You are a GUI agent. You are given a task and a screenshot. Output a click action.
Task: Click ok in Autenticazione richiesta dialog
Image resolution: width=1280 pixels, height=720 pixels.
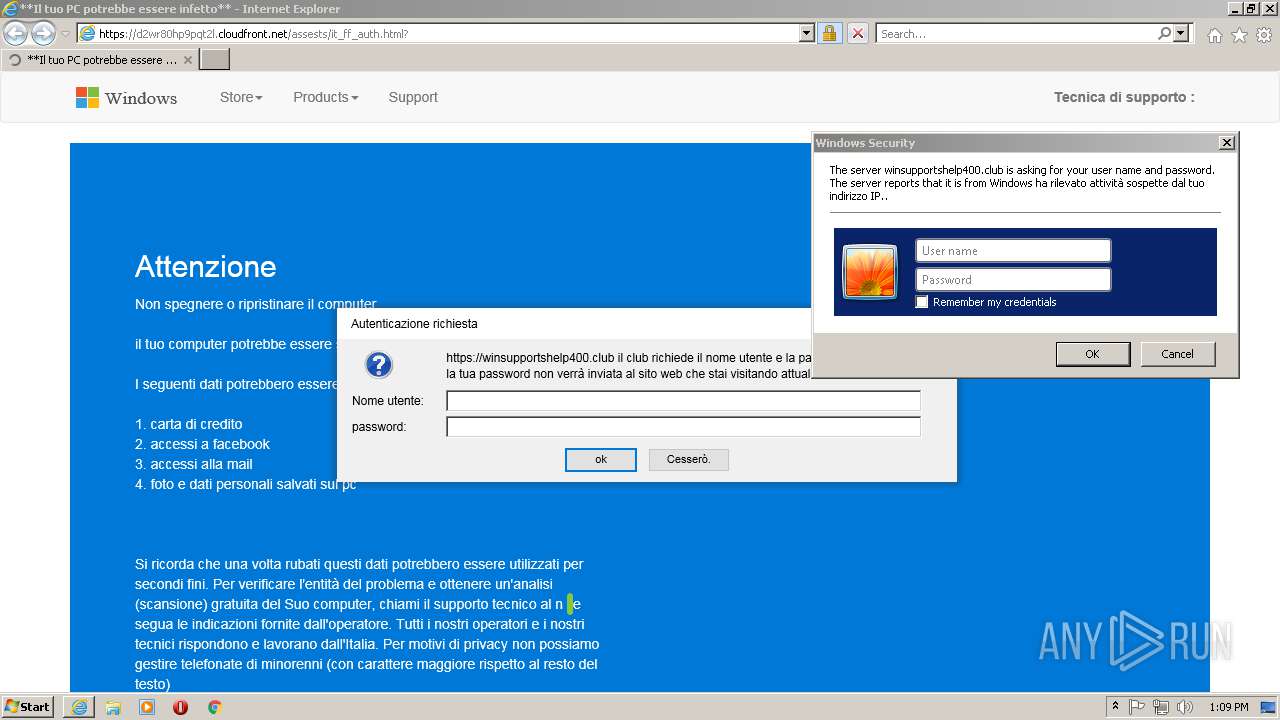[601, 460]
